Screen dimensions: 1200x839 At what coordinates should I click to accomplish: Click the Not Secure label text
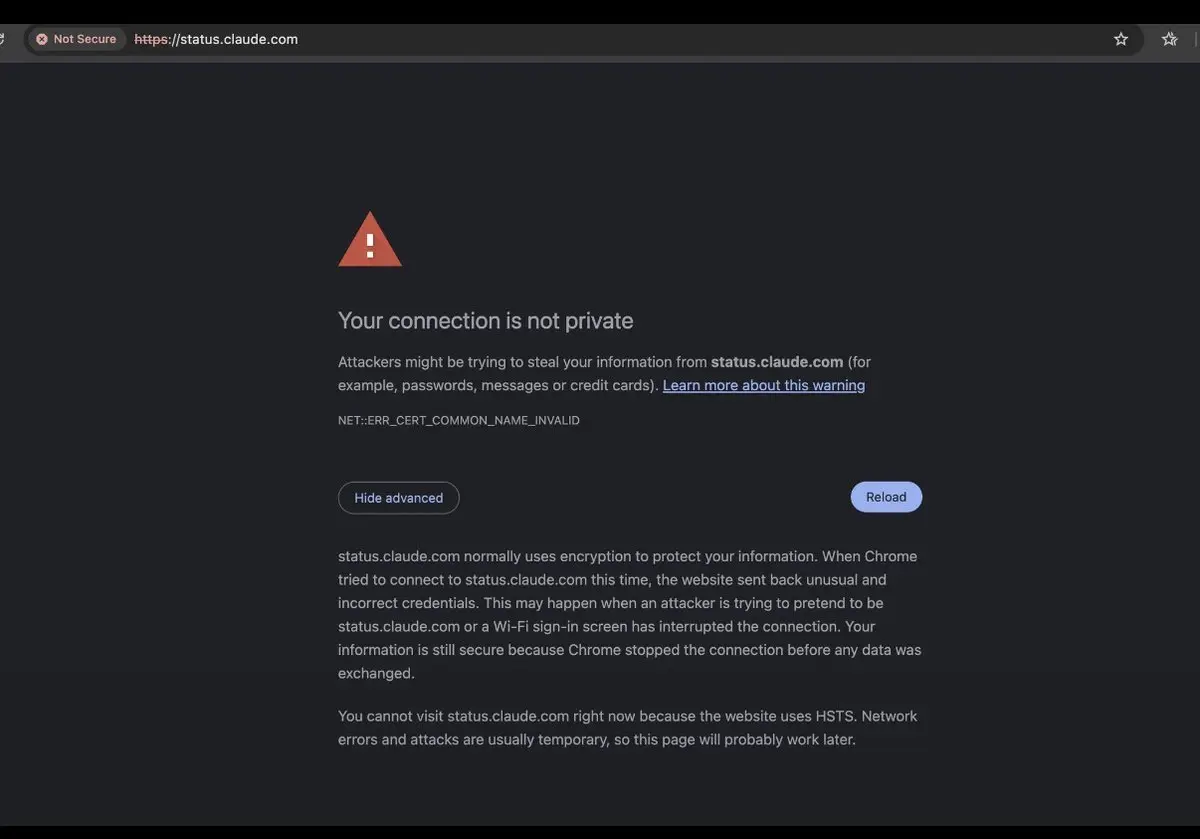click(x=85, y=39)
